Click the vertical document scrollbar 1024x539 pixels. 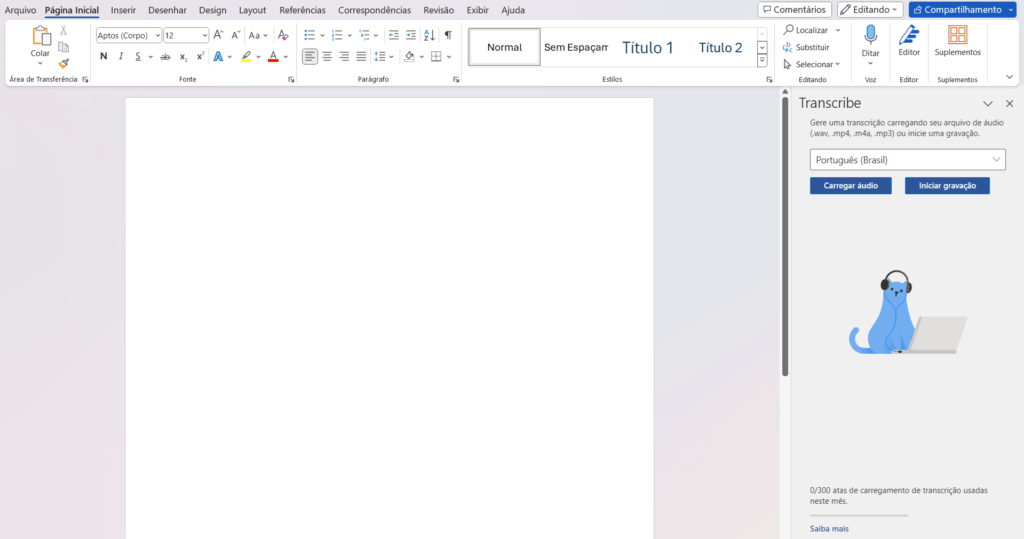[x=785, y=237]
